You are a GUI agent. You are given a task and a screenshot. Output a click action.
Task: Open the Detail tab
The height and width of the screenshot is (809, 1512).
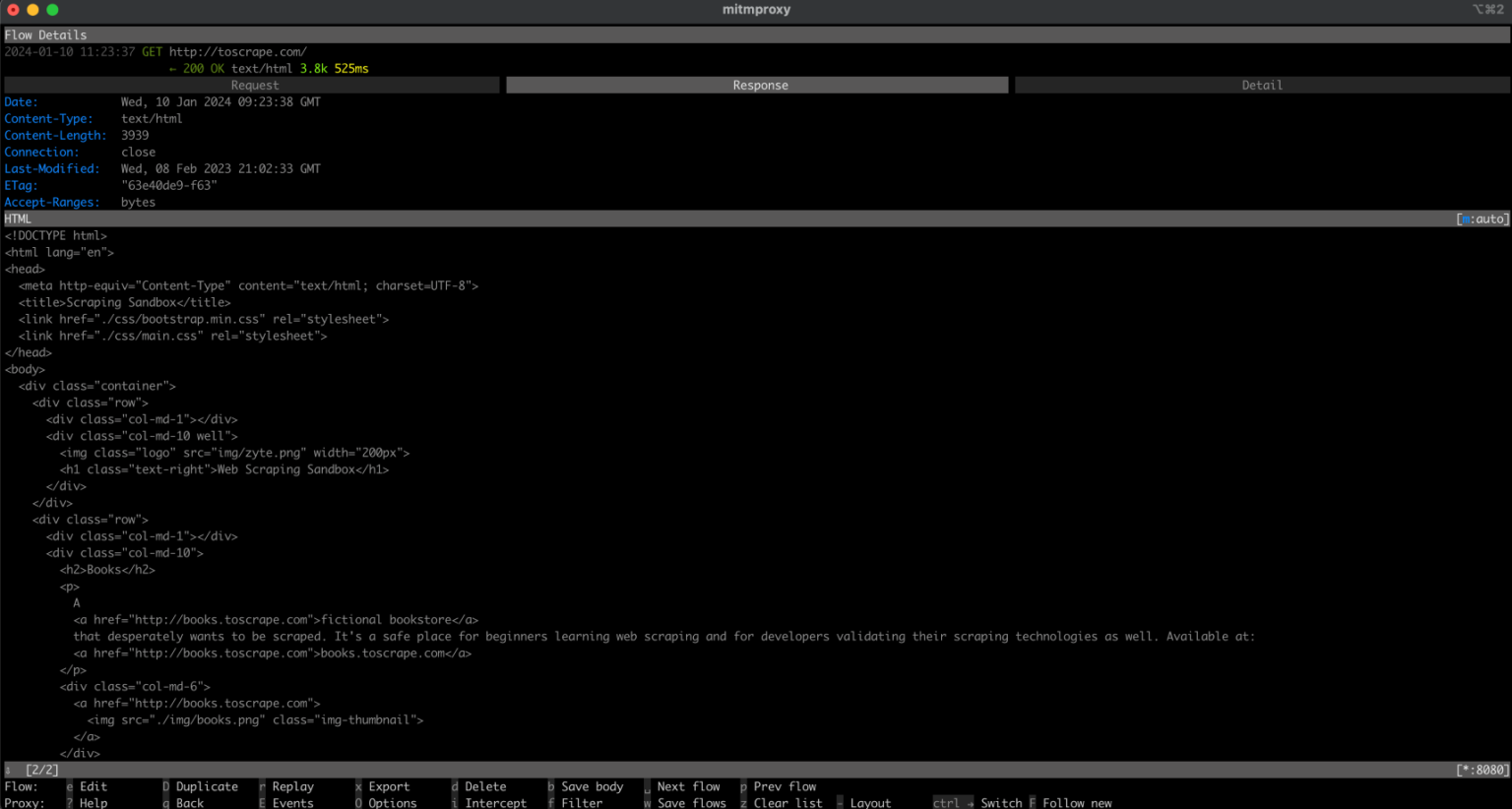click(1262, 85)
